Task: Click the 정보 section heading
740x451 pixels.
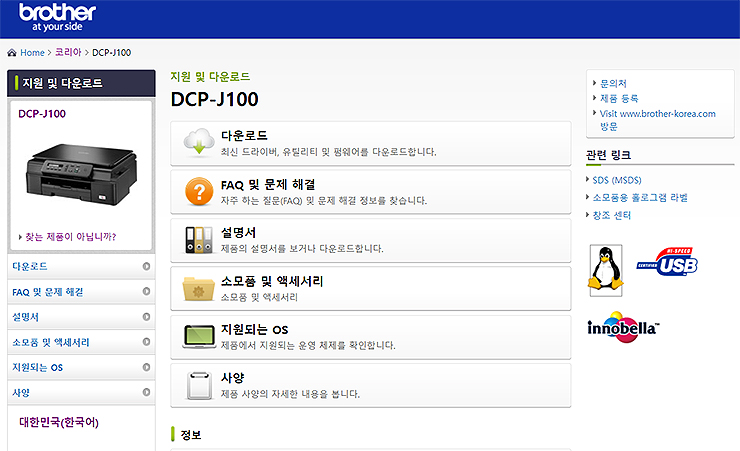Action: pos(191,435)
